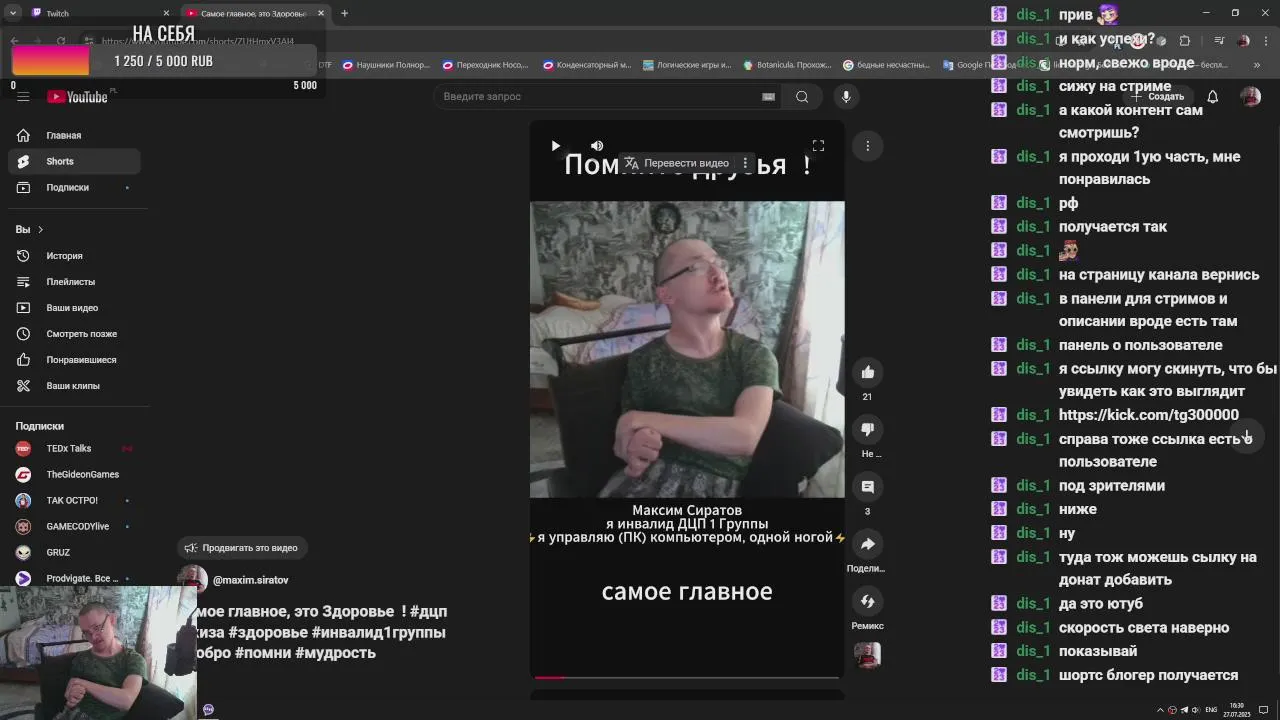This screenshot has width=1280, height=720.
Task: Share the Short via Поделиться
Action: click(x=867, y=544)
